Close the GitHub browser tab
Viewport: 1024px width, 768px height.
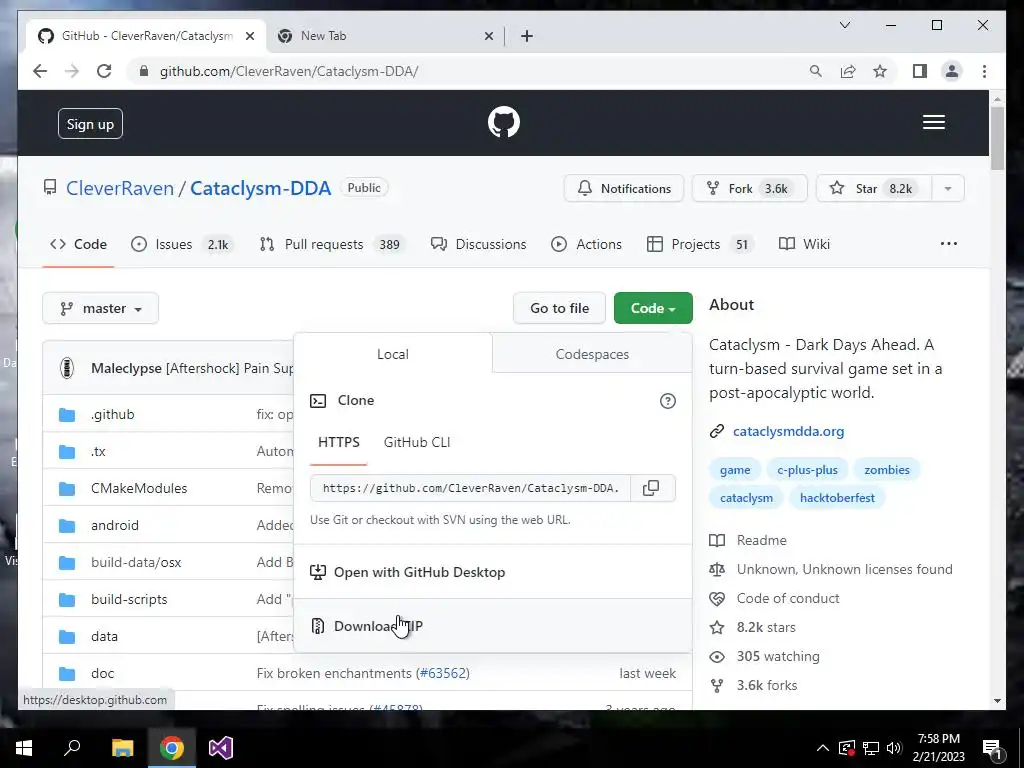click(x=249, y=36)
